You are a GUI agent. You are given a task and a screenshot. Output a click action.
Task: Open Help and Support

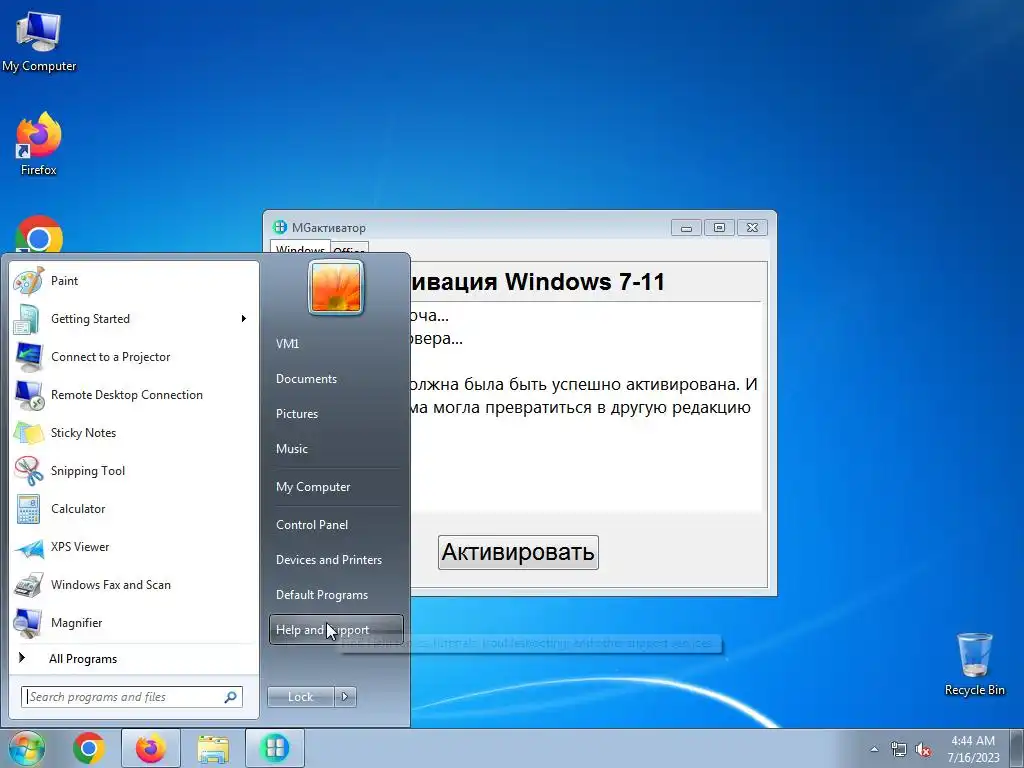pyautogui.click(x=336, y=630)
